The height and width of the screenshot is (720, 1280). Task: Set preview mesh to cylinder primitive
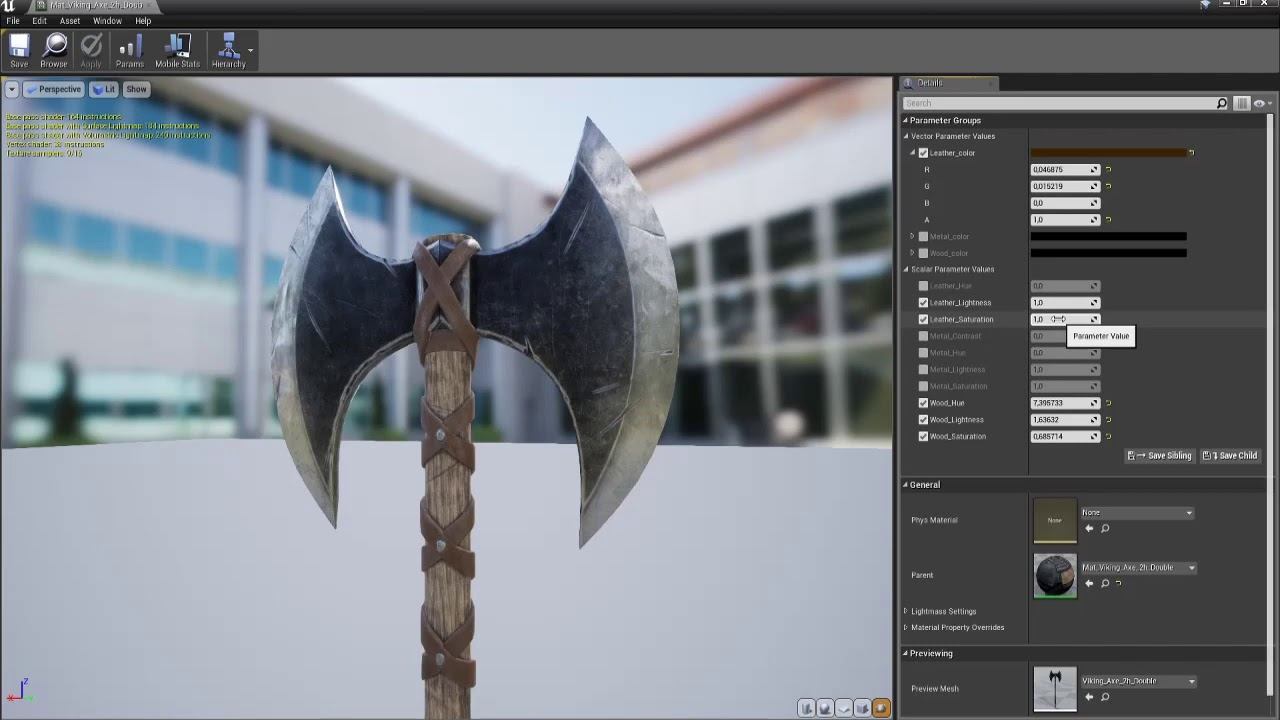pyautogui.click(x=806, y=708)
